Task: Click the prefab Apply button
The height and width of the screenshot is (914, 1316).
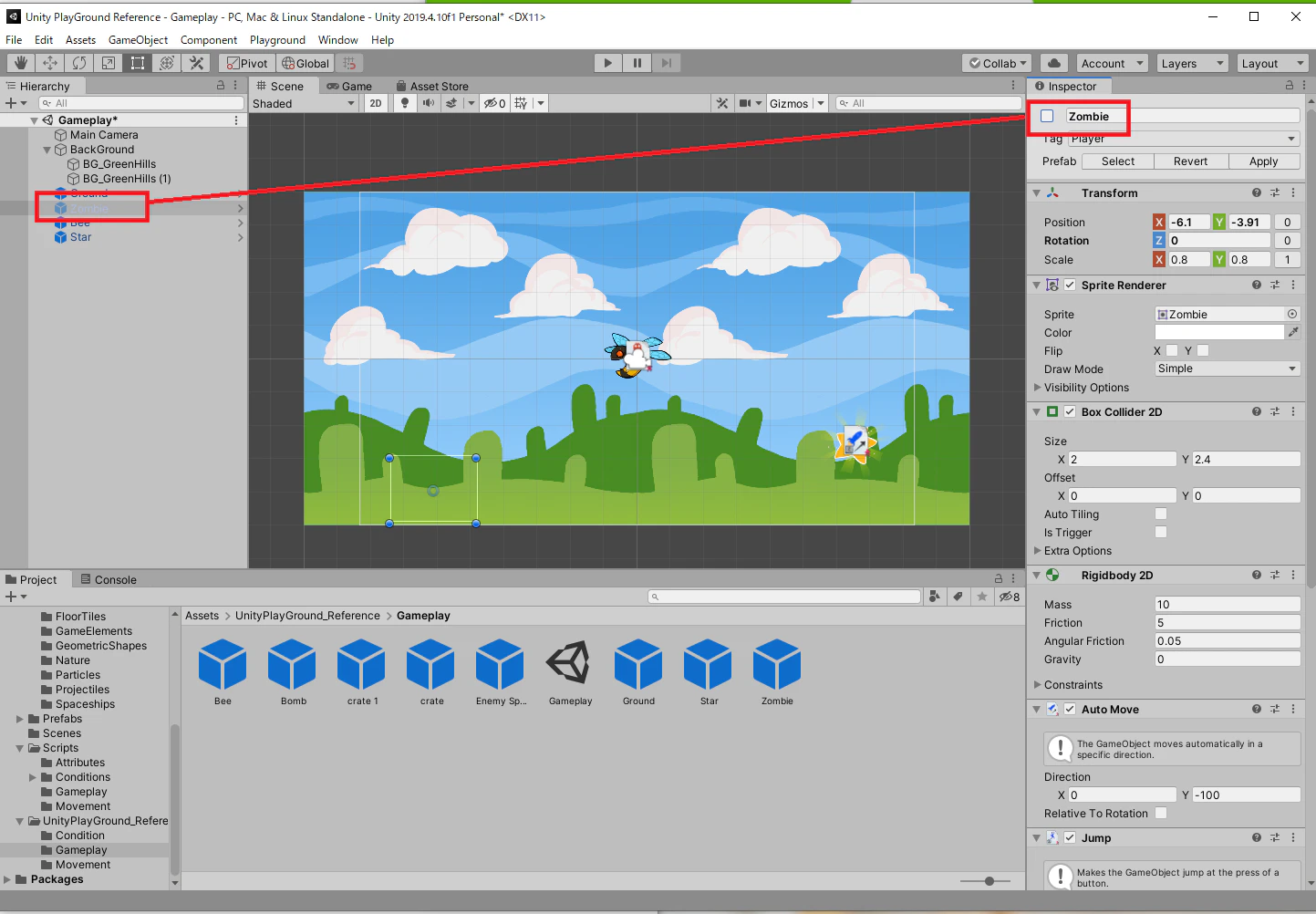Action: [x=1263, y=161]
